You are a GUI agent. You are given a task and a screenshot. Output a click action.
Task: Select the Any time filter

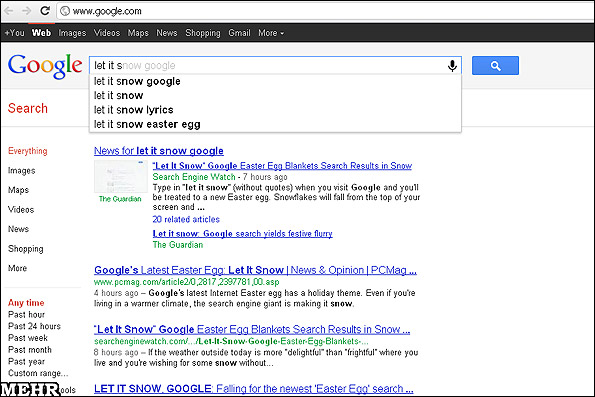pos(26,303)
